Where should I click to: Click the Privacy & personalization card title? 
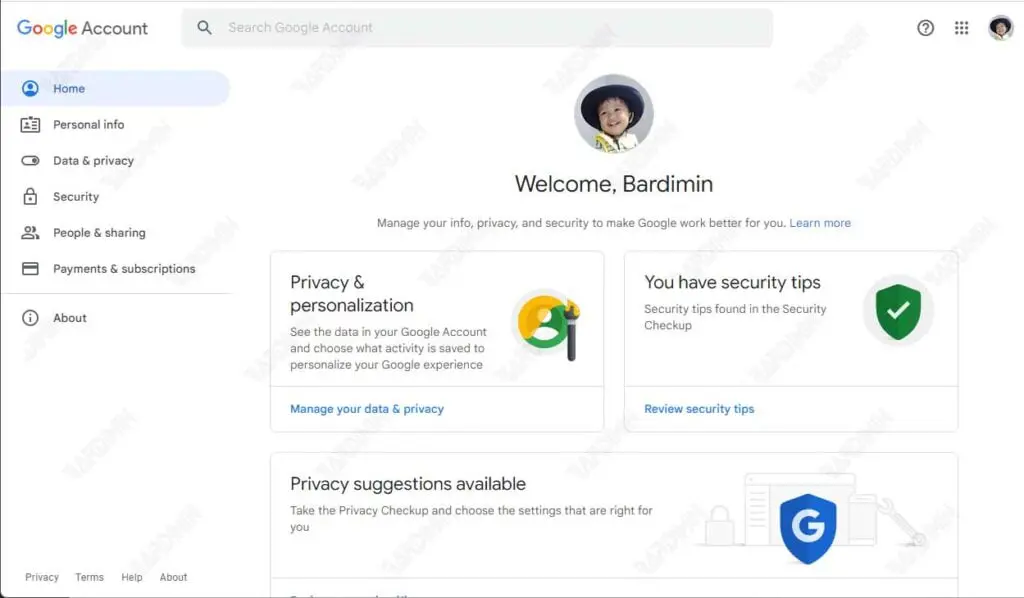coord(352,294)
